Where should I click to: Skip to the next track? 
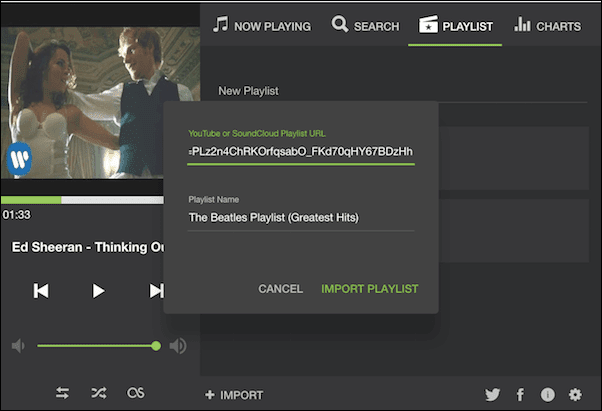(156, 291)
